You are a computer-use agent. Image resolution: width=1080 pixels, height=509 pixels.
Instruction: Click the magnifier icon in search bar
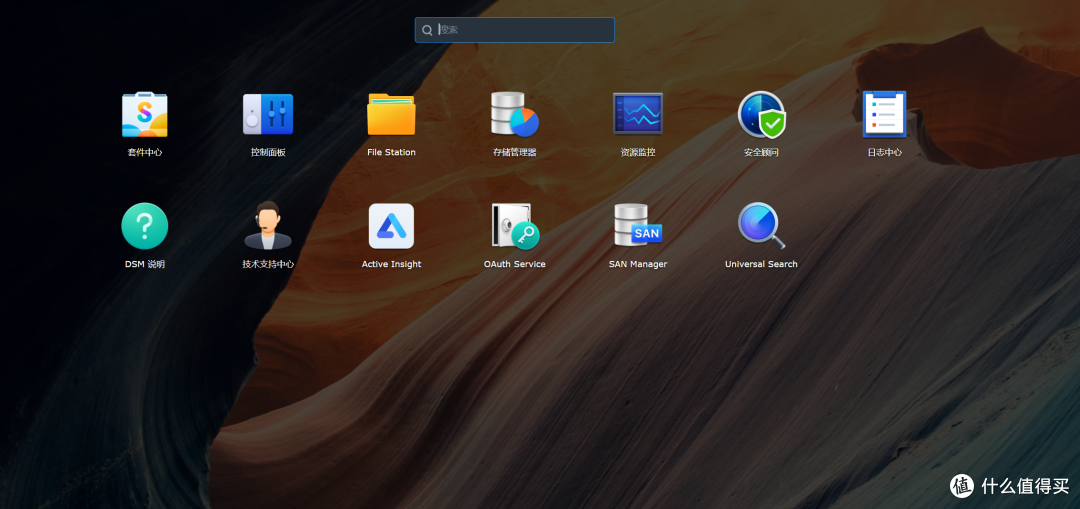pos(427,30)
